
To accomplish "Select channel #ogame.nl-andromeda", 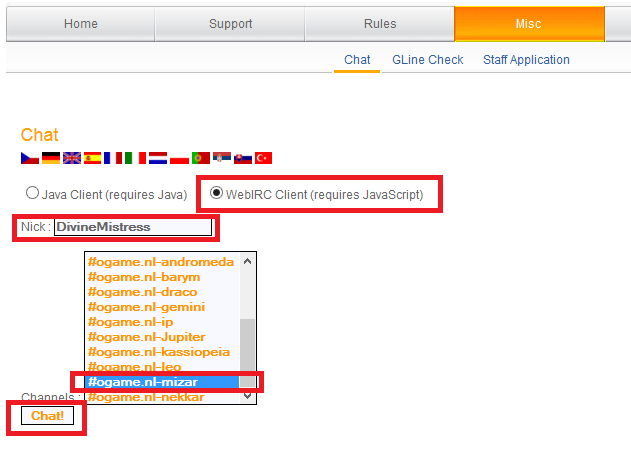I will click(163, 262).
